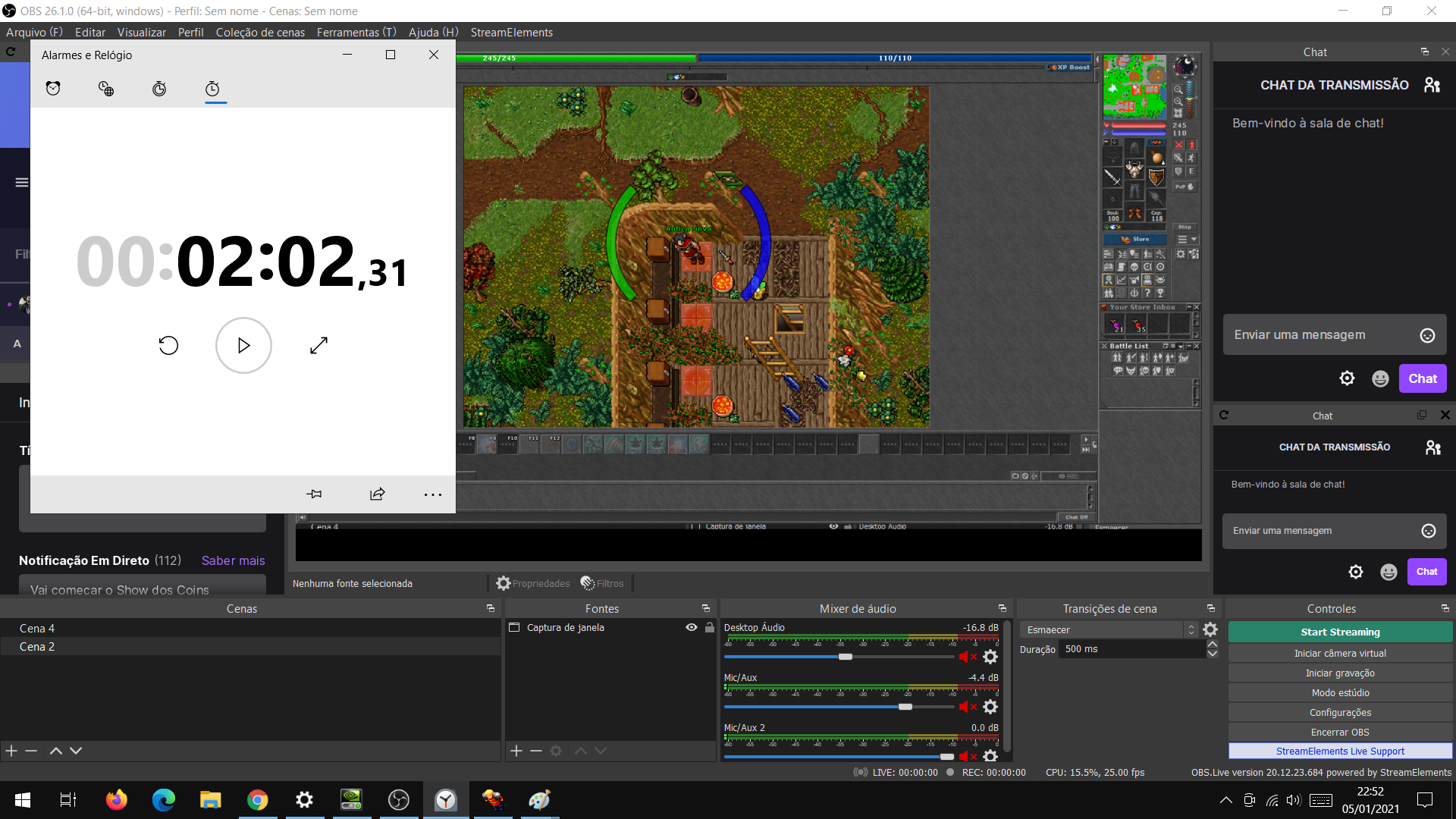The height and width of the screenshot is (819, 1456).
Task: Move scene up arrow
Action: pos(55,751)
